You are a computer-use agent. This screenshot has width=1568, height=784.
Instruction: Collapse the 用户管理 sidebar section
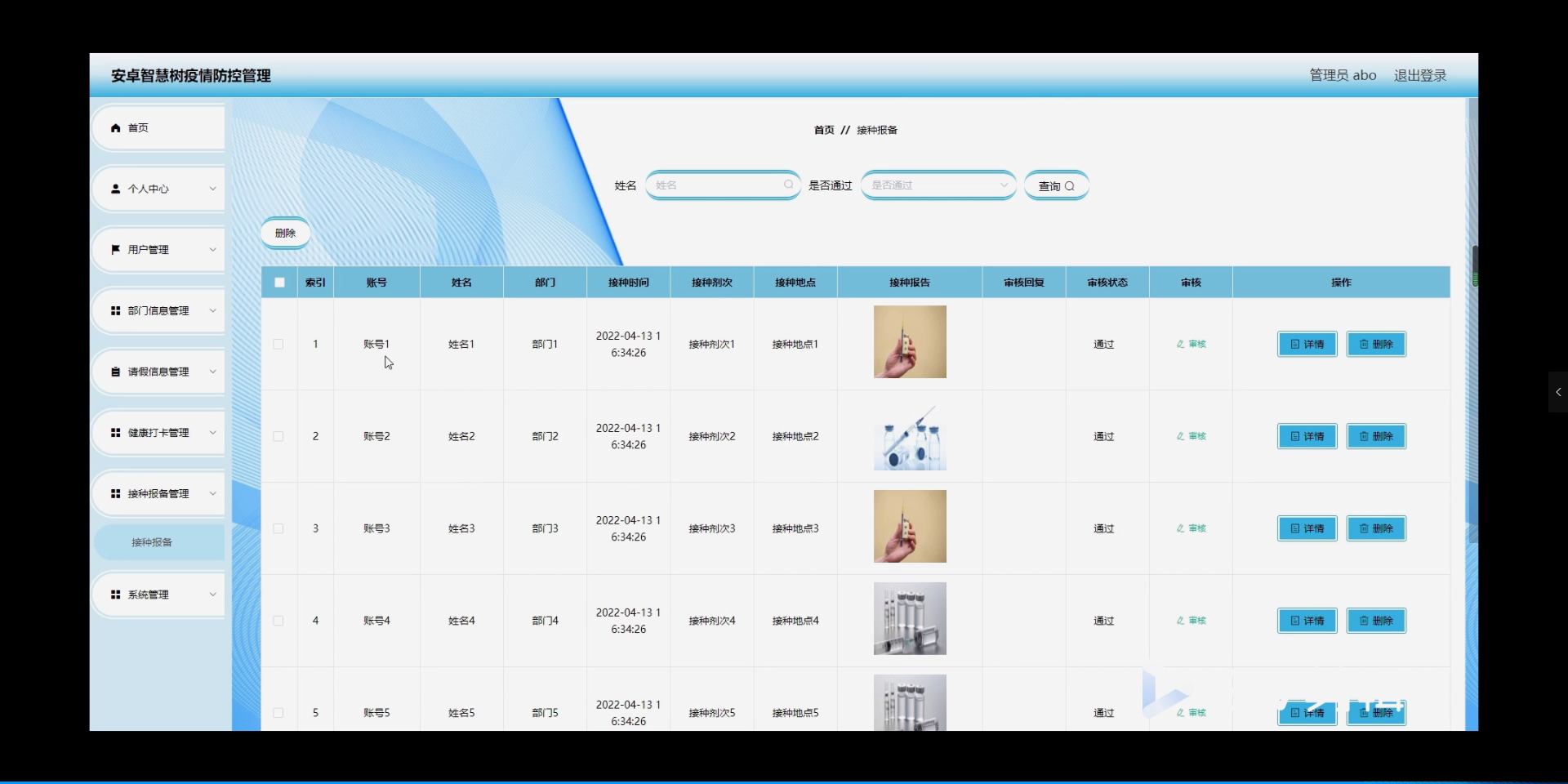click(x=212, y=249)
